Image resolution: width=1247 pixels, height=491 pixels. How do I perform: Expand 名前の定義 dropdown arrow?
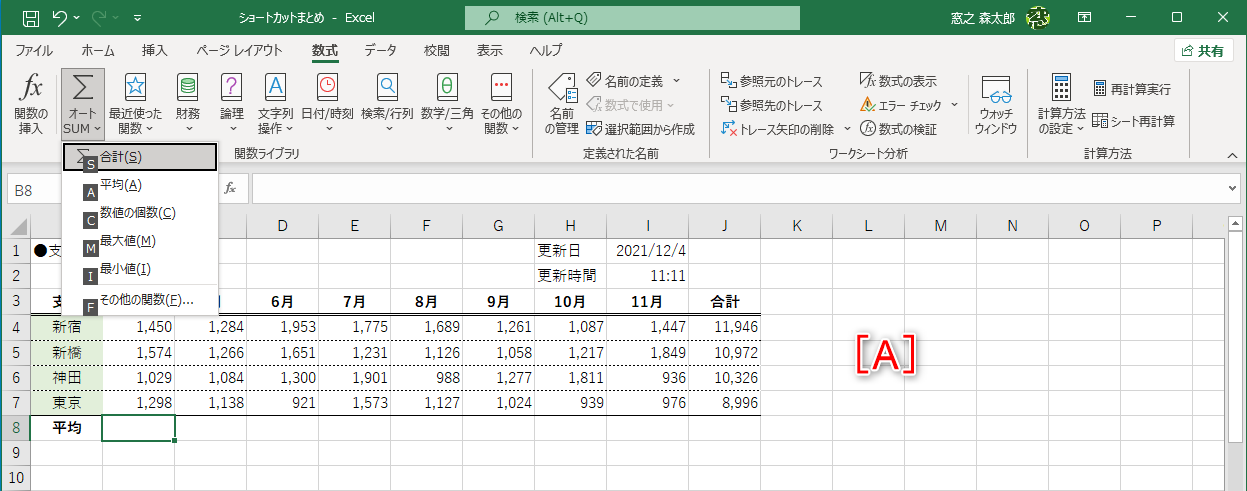point(676,81)
